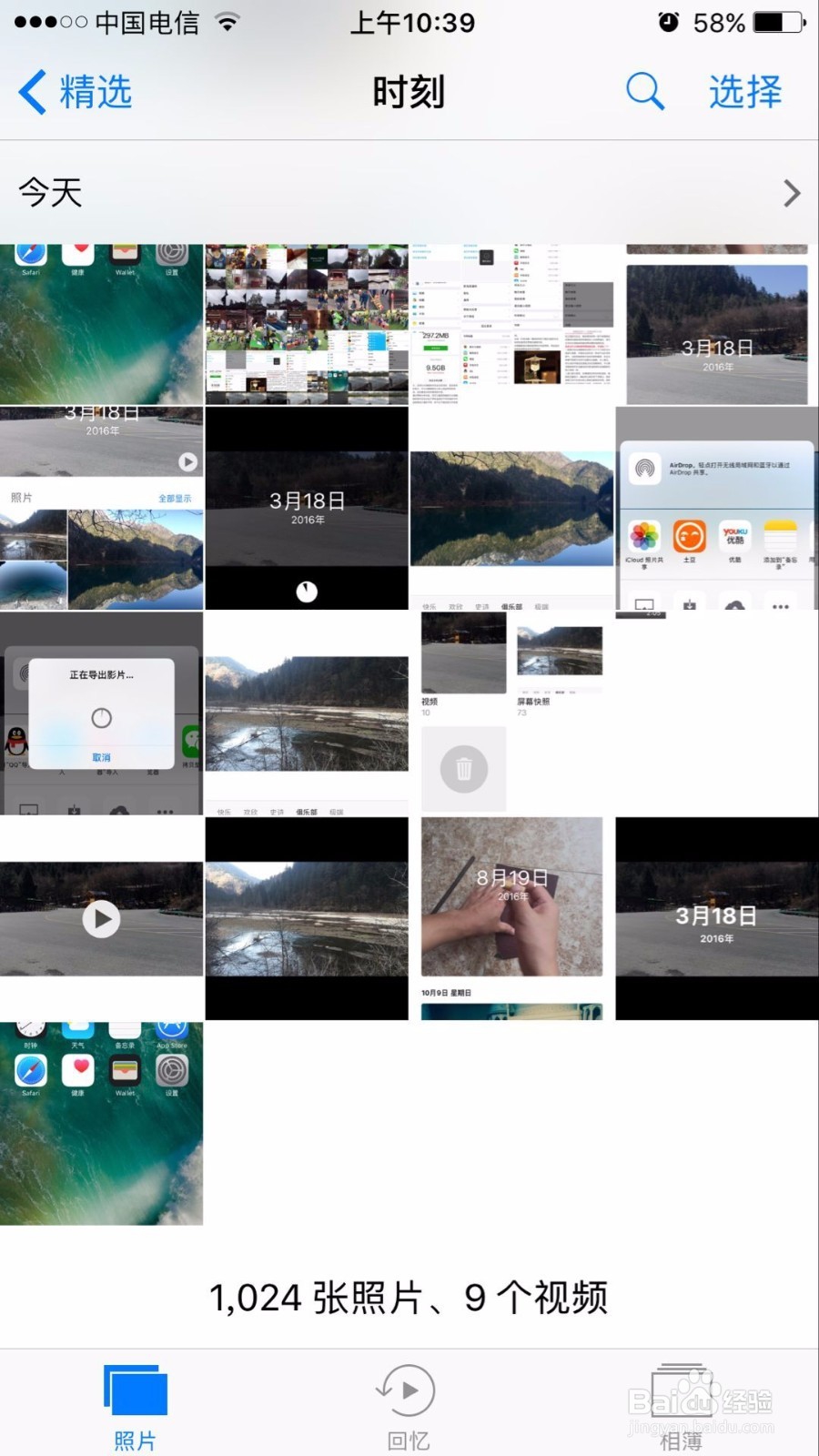Switch to the 相簿 tab
Image resolution: width=819 pixels, height=1456 pixels.
(681, 1407)
